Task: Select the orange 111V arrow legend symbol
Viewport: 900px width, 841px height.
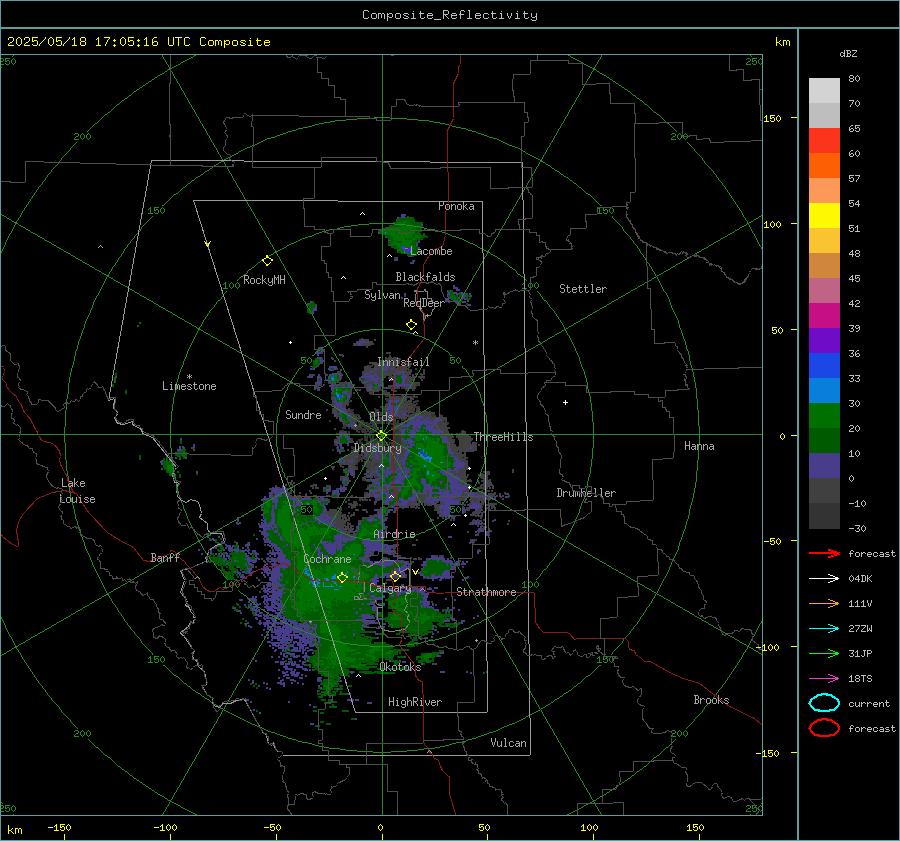Action: coord(824,603)
